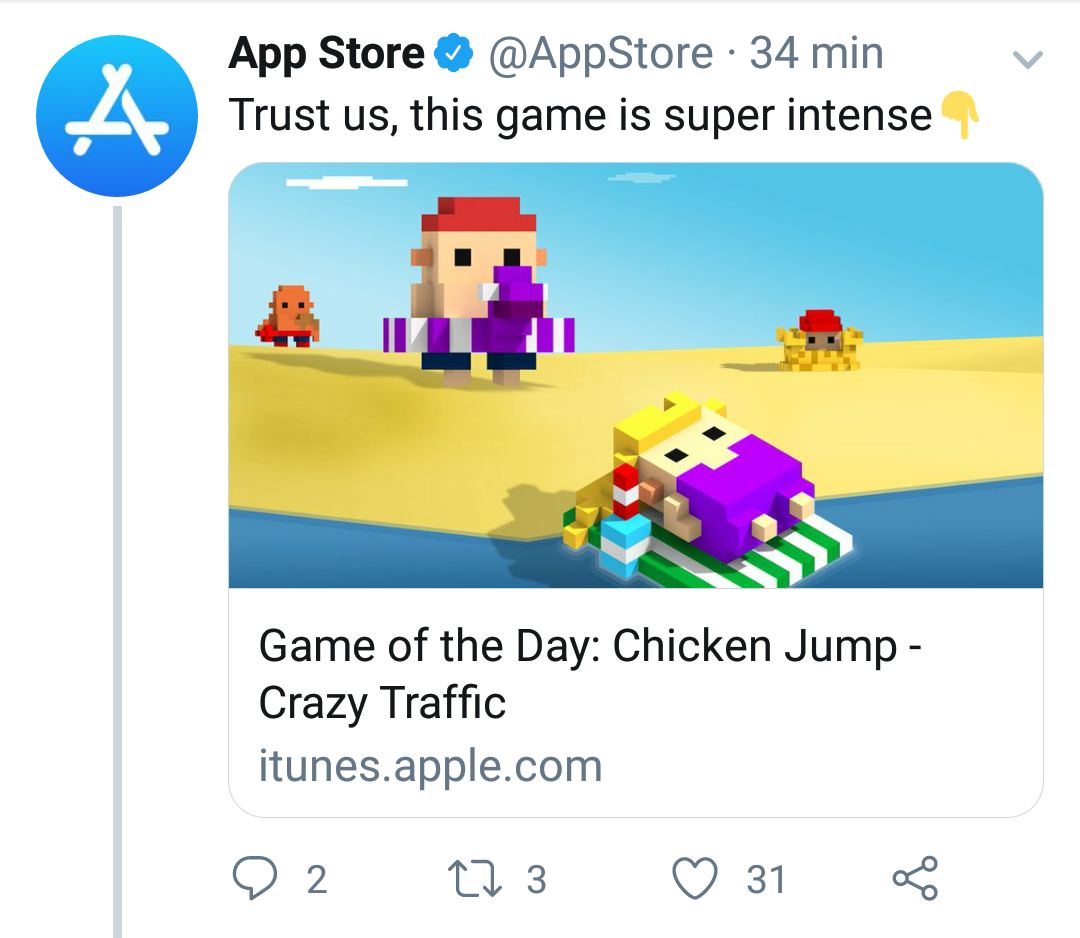Screen dimensions: 1080x938
Task: Visit the @AppStore handle
Action: point(600,54)
